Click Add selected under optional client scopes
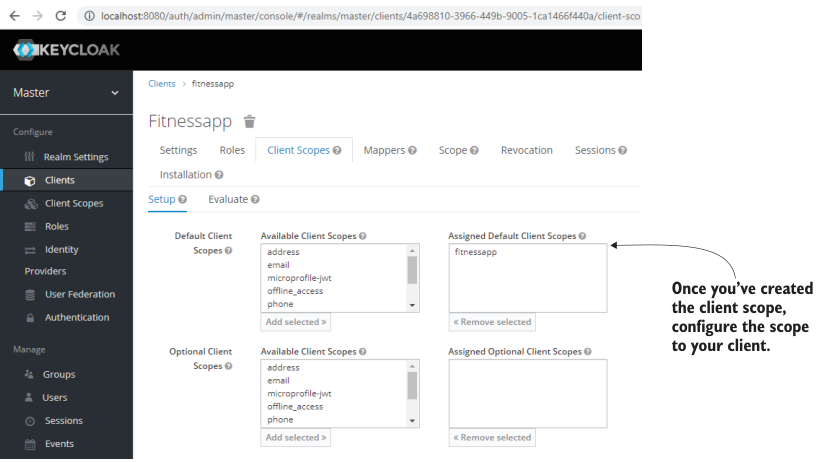The image size is (824, 462). (296, 438)
